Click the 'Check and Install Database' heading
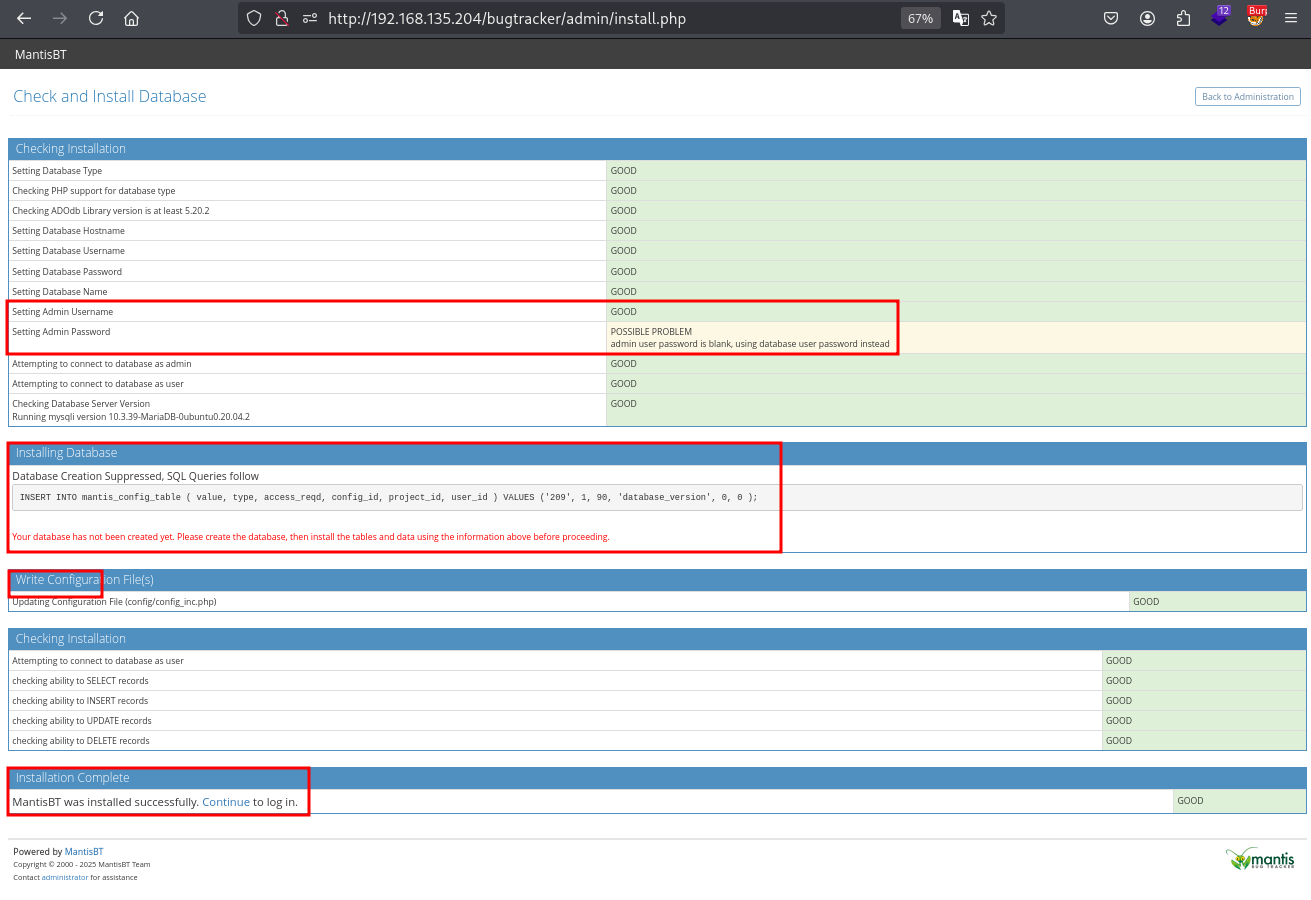 point(110,97)
